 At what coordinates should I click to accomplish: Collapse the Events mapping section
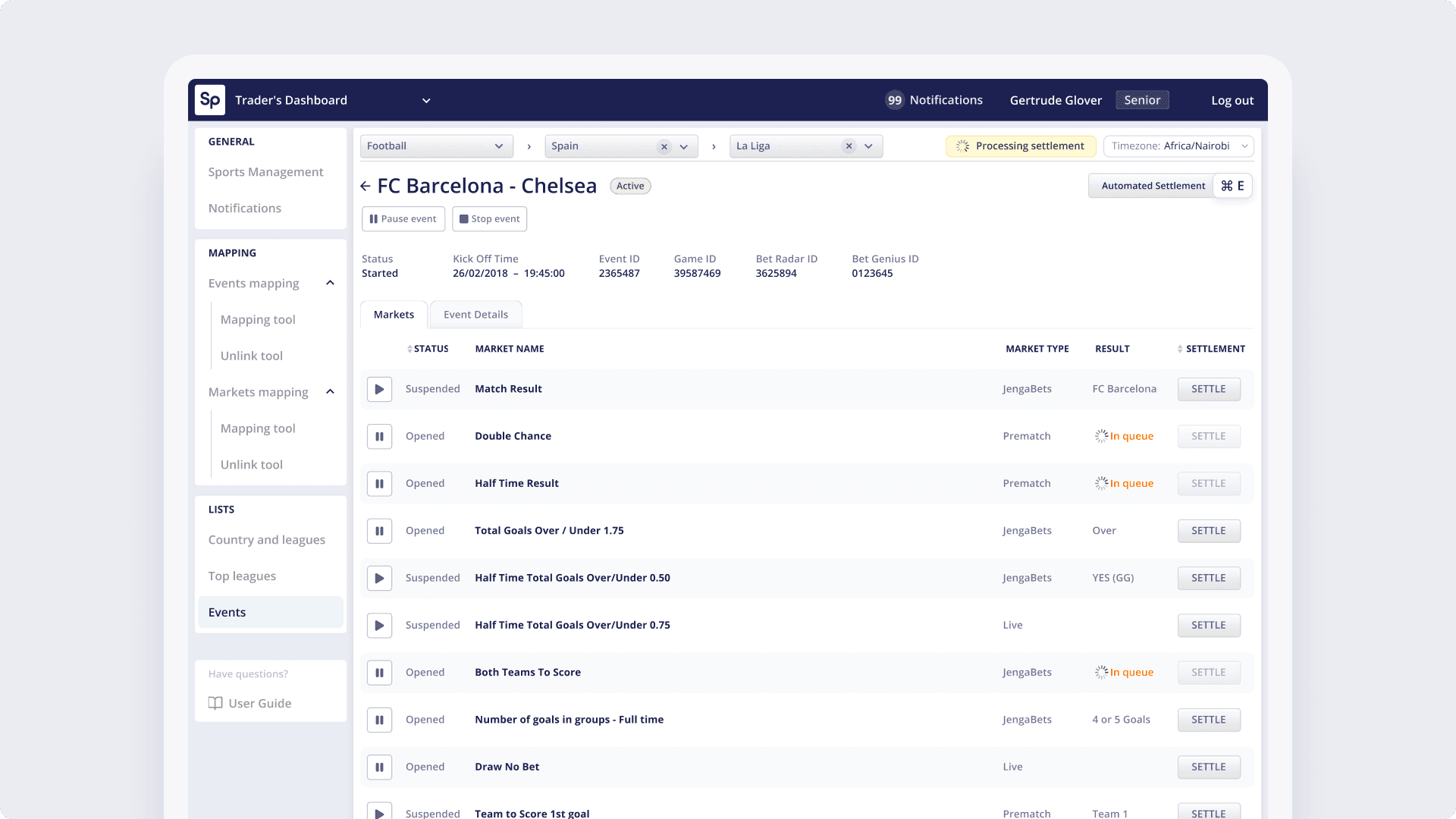pyautogui.click(x=330, y=283)
